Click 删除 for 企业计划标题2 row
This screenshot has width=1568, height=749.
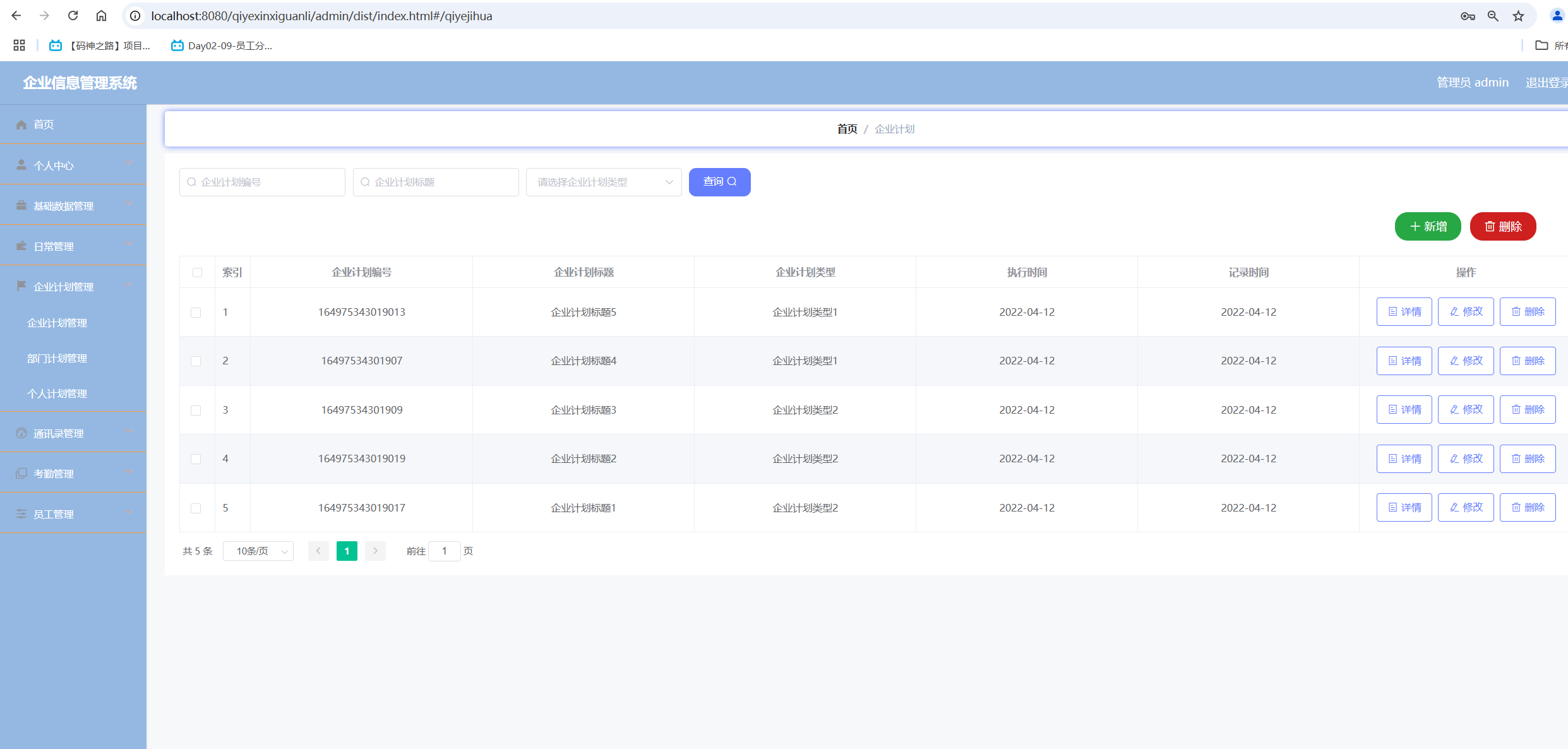pos(1528,458)
